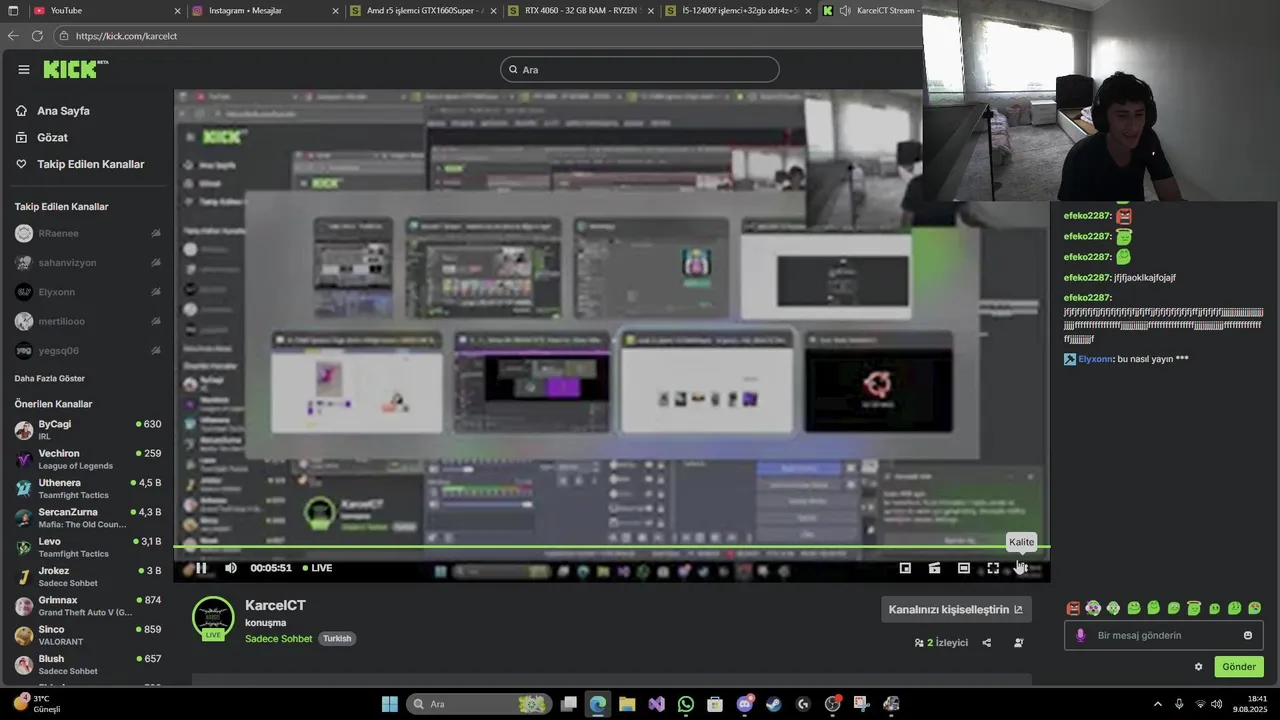This screenshot has height=720, width=1280.
Task: Toggle theater mode in the player
Action: (x=963, y=568)
